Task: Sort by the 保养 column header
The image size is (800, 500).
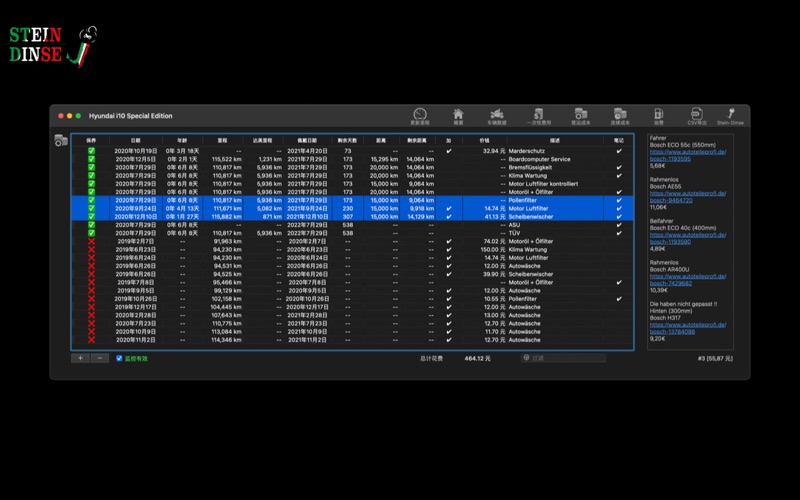Action: (x=91, y=140)
